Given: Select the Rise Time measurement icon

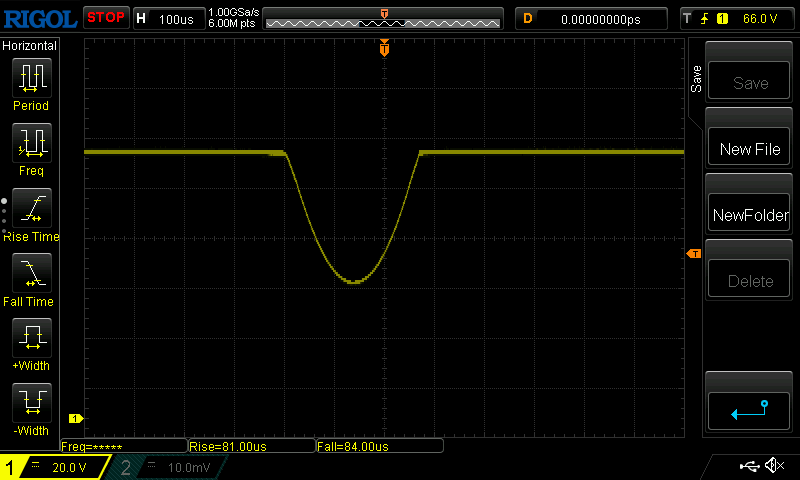Looking at the screenshot, I should (32, 208).
